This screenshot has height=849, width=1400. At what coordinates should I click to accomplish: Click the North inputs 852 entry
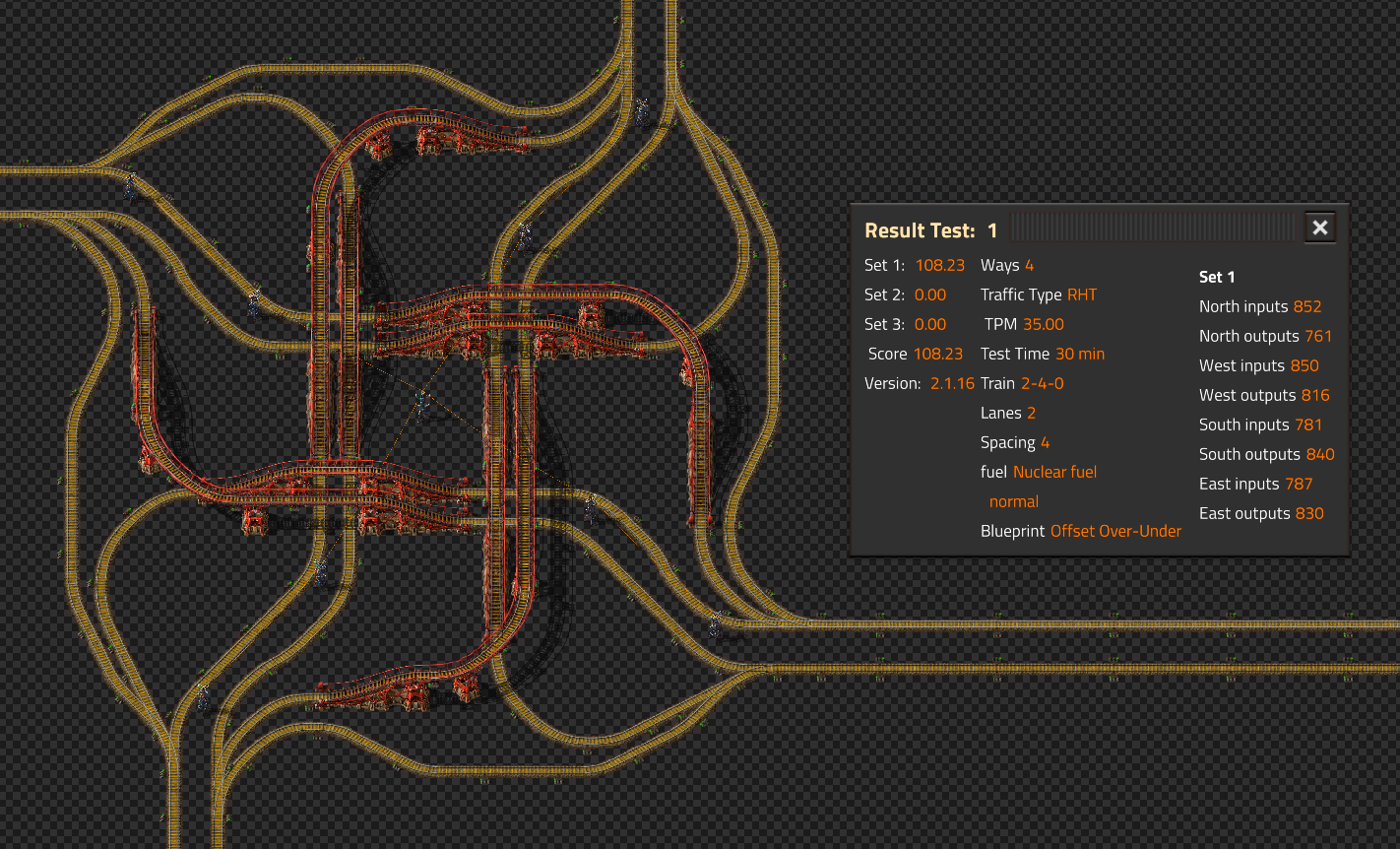(x=1260, y=306)
